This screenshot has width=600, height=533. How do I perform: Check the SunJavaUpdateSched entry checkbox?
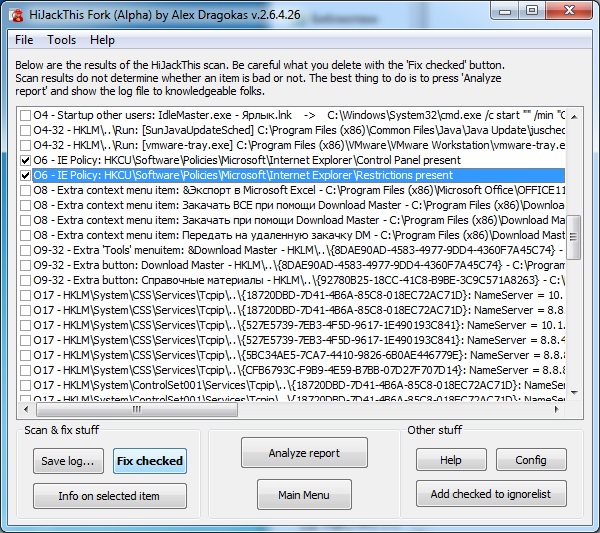[x=25, y=130]
